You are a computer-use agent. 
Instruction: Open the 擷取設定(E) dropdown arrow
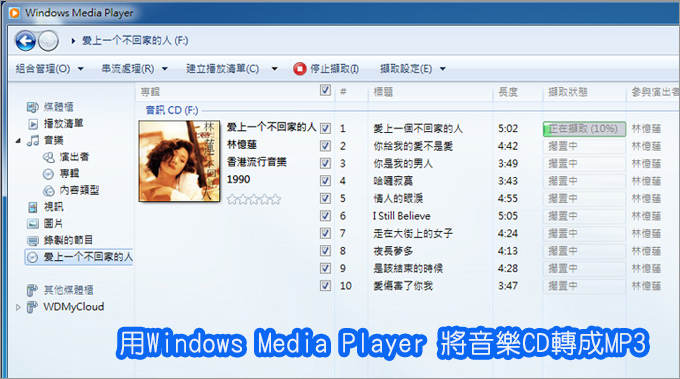[x=442, y=69]
